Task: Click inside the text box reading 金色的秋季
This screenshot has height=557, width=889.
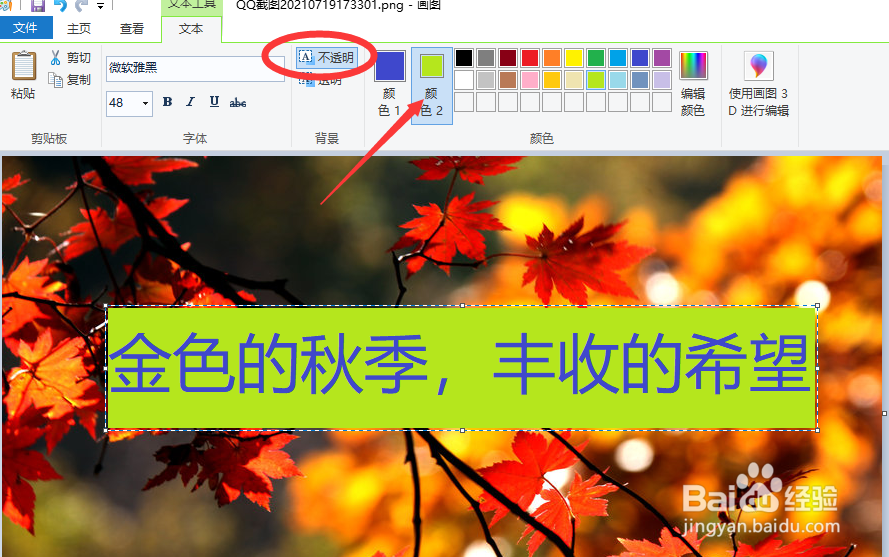Action: pos(462,368)
